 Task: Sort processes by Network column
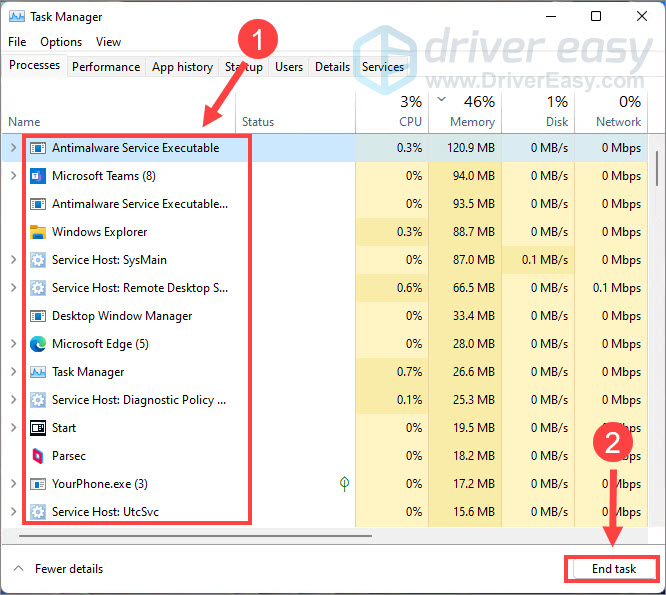(611, 112)
